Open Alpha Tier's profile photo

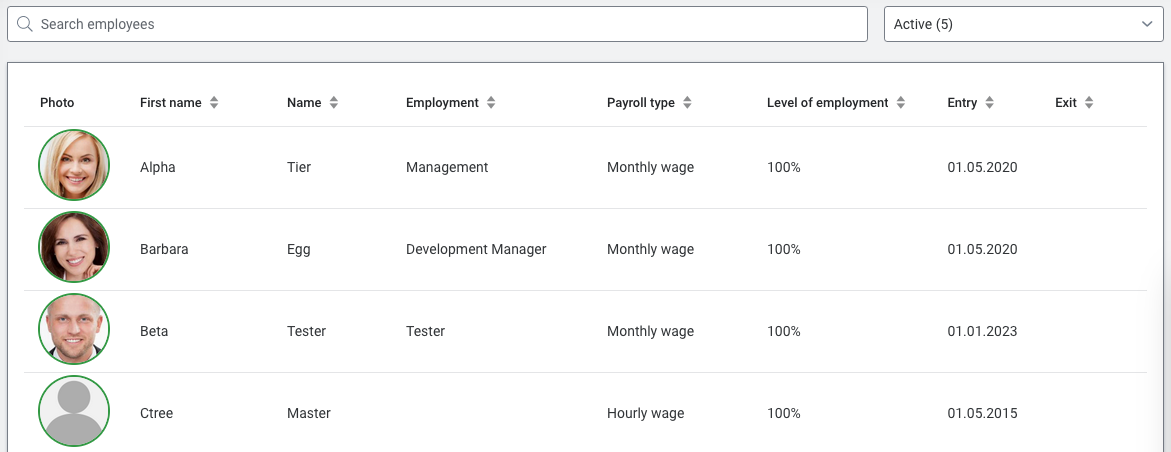pyautogui.click(x=74, y=166)
